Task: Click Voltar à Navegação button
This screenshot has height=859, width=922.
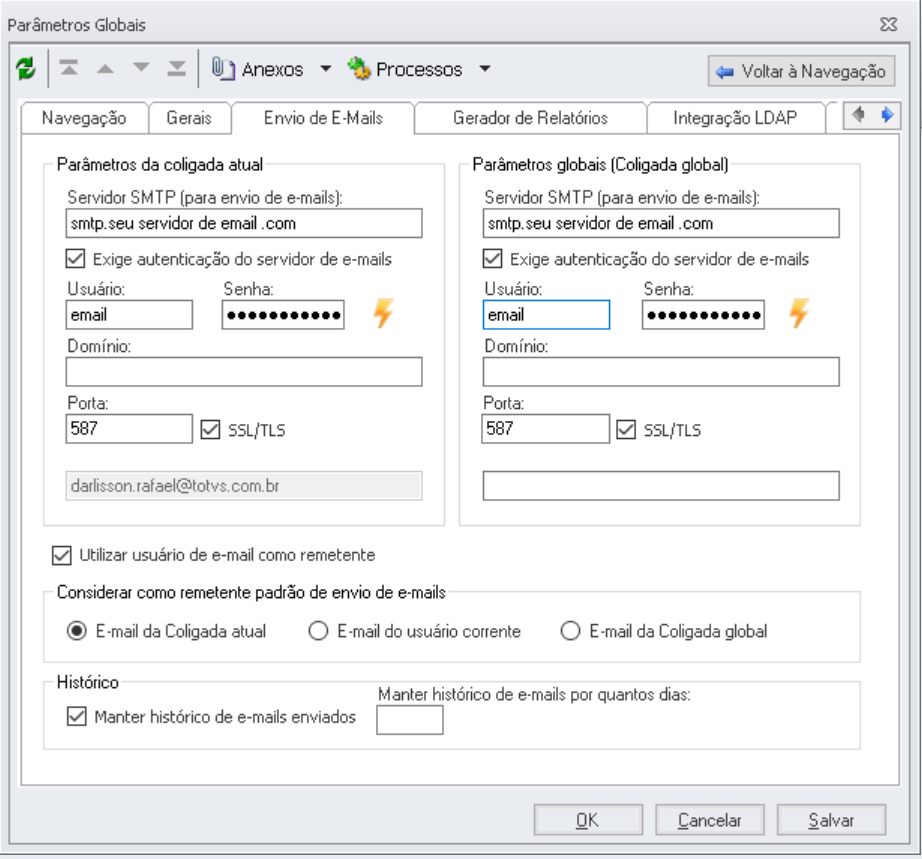Action: click(801, 71)
